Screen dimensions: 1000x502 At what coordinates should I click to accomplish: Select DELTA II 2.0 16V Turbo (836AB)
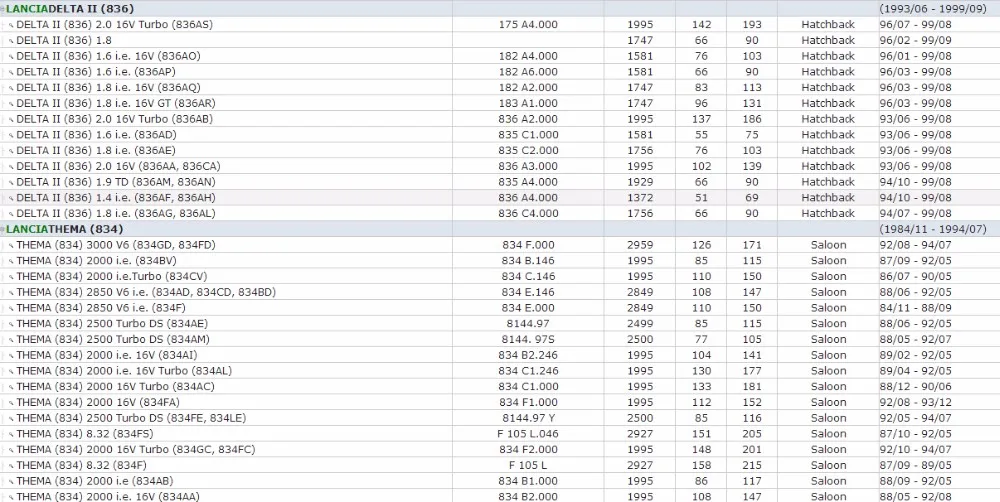click(x=115, y=119)
